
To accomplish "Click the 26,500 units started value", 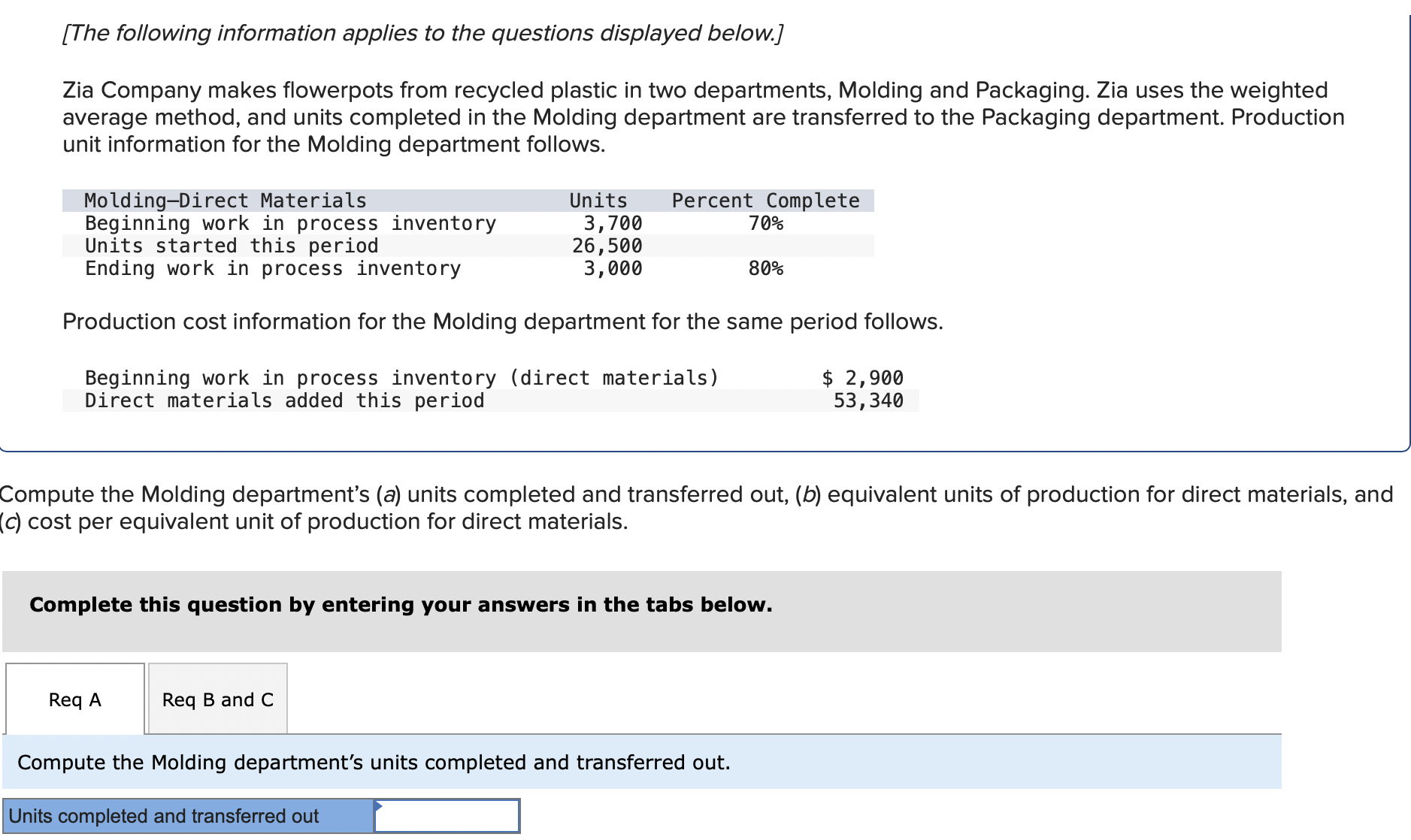I will (x=607, y=246).
